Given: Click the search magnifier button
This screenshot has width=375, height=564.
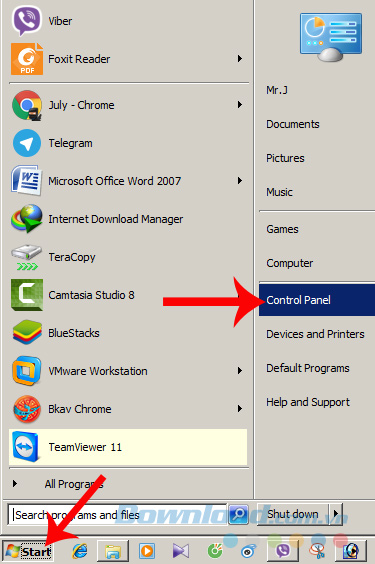Looking at the screenshot, I should 239,514.
